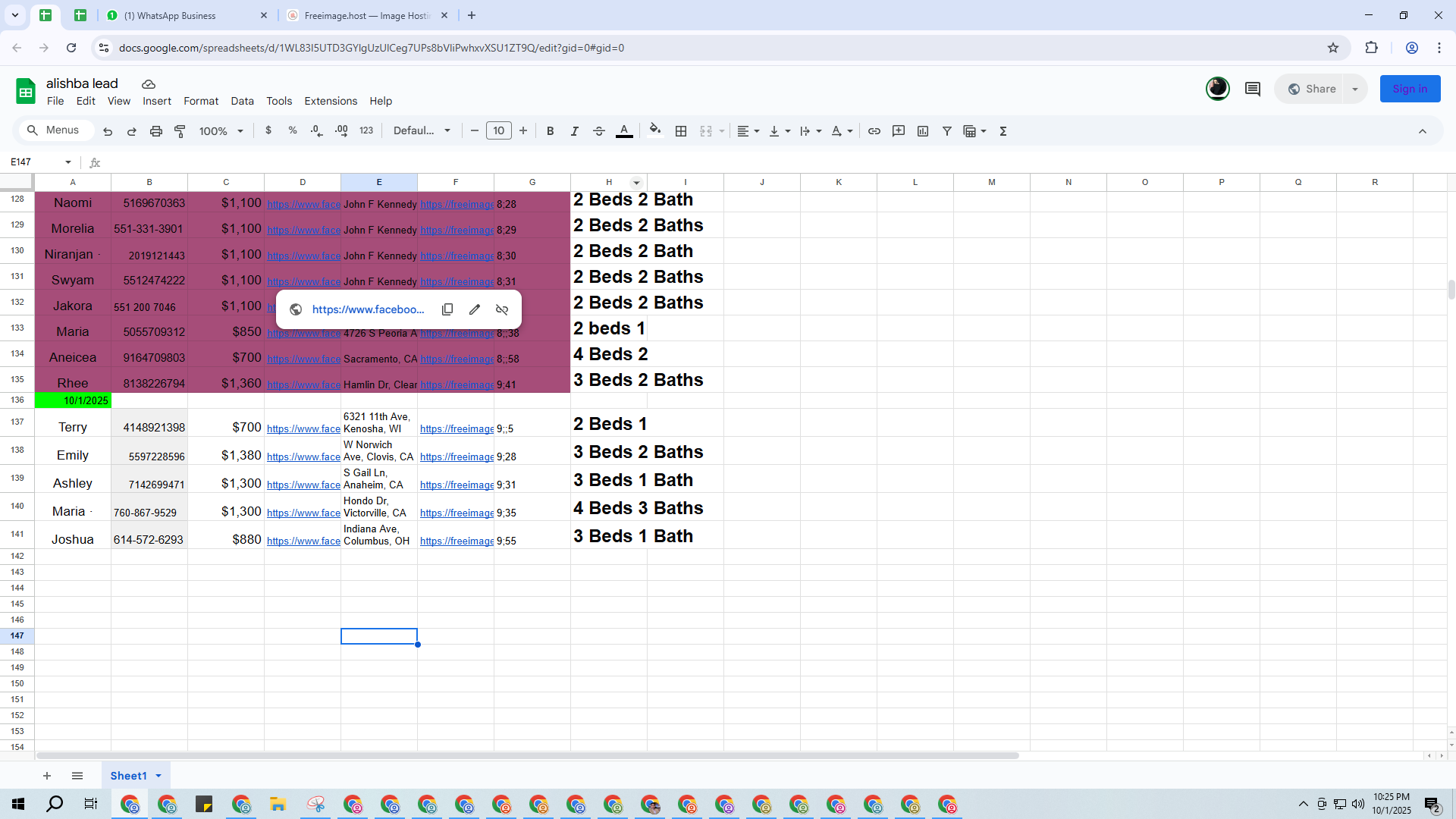
Task: Click the font size input field
Action: coord(498,131)
